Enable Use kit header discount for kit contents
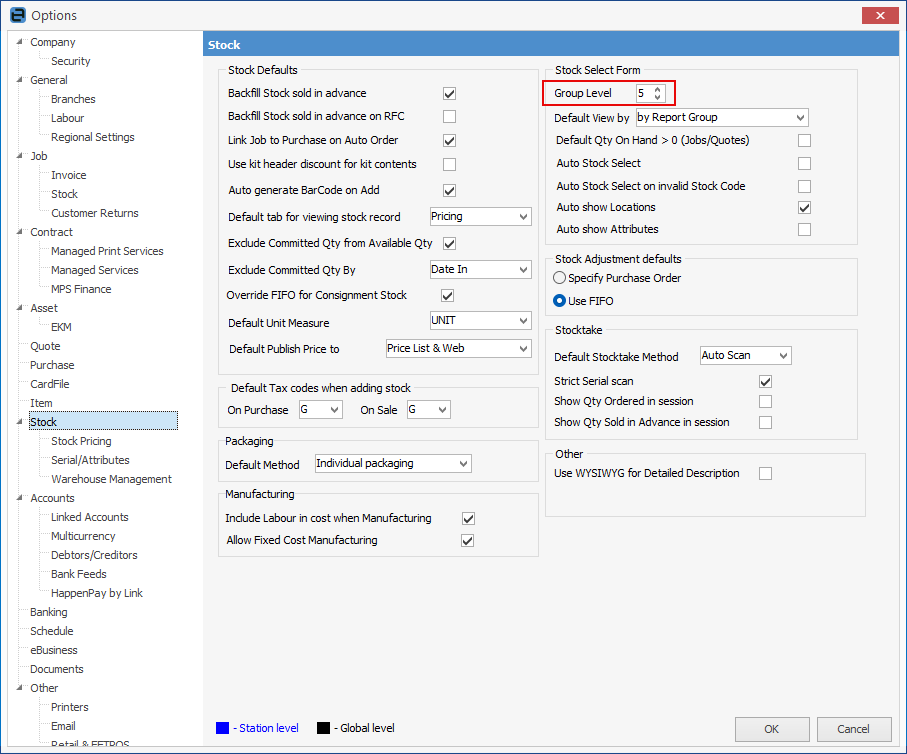The height and width of the screenshot is (754, 907). point(449,164)
